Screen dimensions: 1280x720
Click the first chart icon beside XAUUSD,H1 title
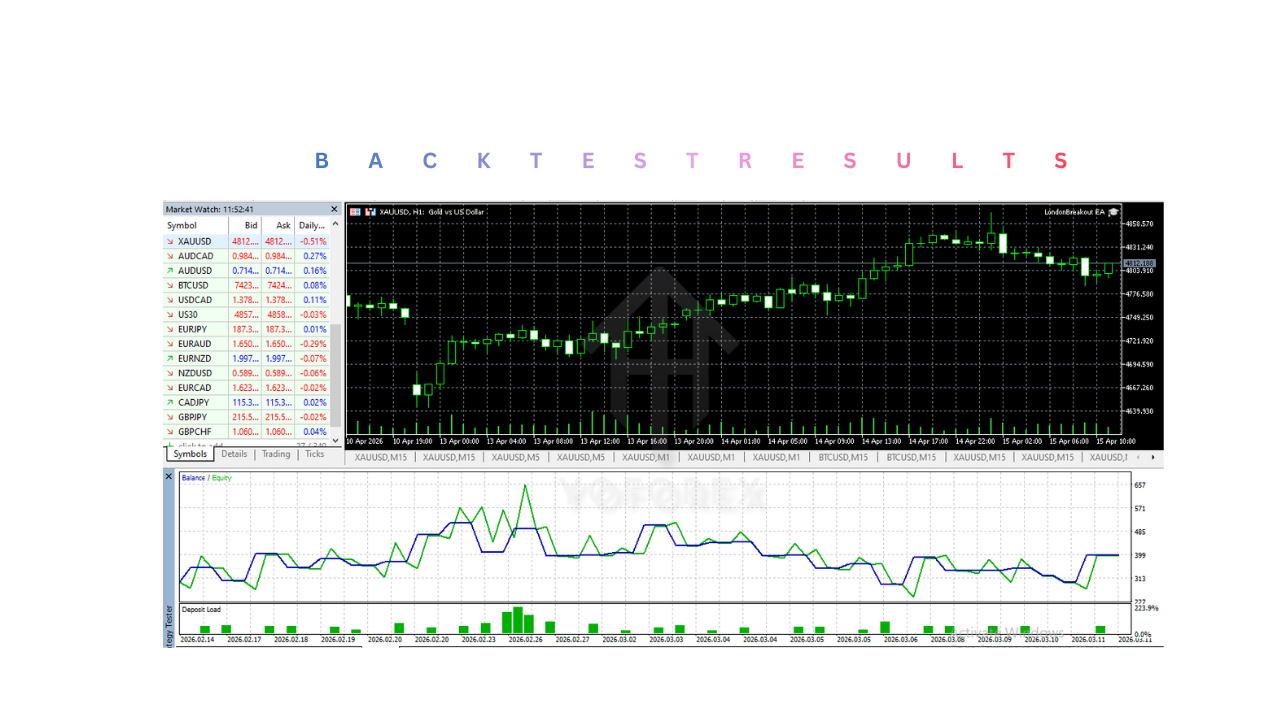pyautogui.click(x=354, y=211)
